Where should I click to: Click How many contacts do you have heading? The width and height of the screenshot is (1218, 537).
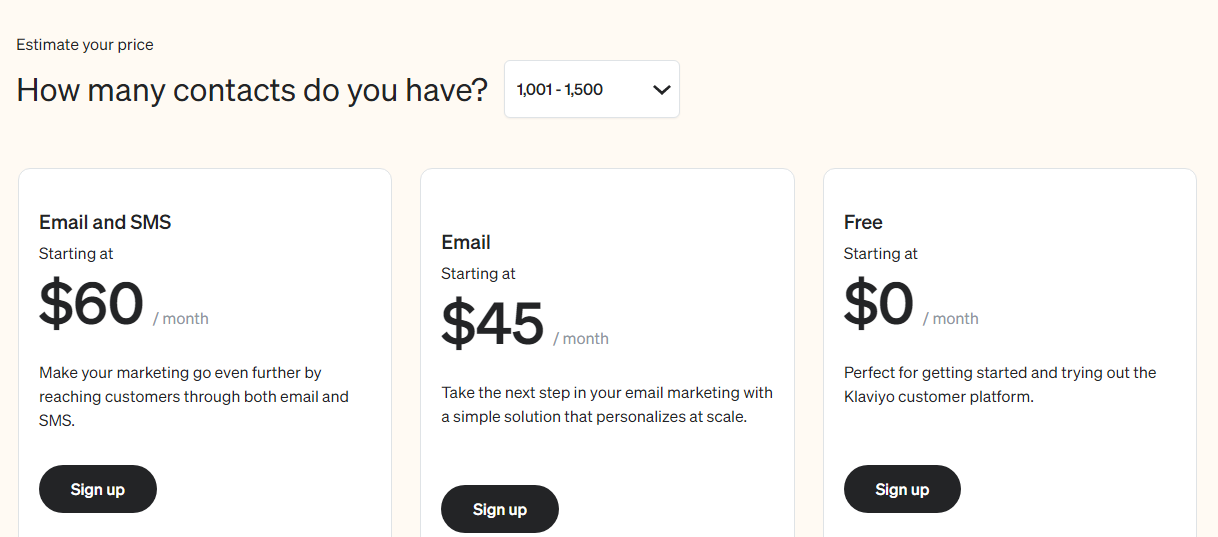pos(252,90)
